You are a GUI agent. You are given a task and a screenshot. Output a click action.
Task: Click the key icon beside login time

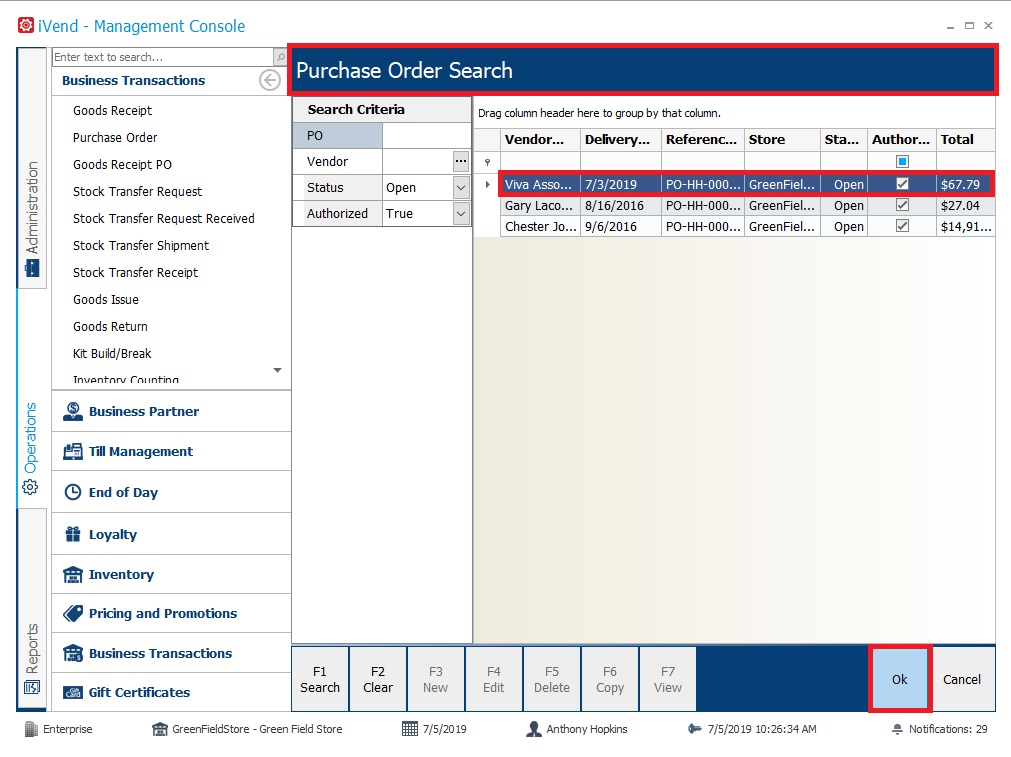click(x=694, y=729)
